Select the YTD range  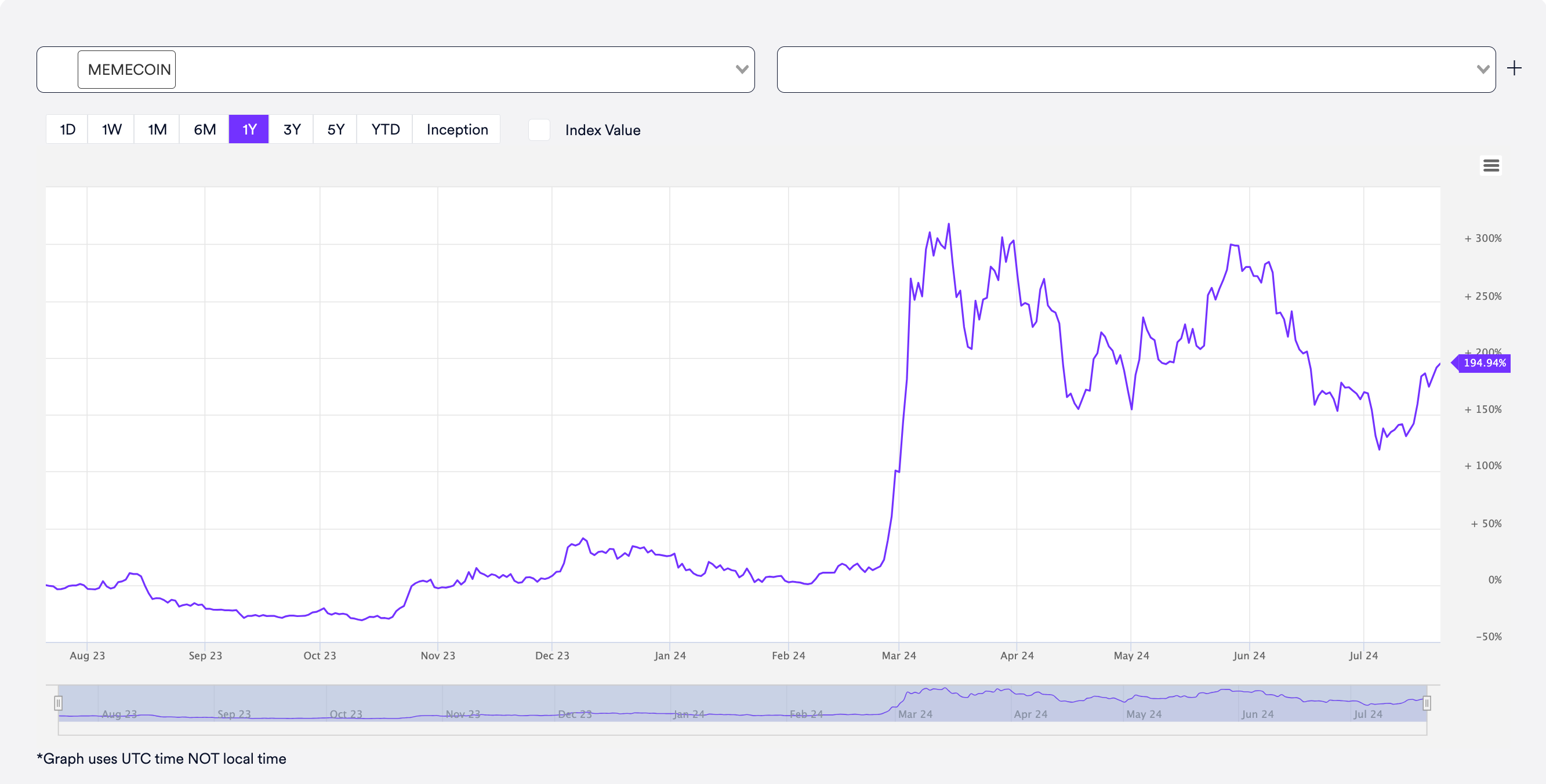click(x=385, y=130)
